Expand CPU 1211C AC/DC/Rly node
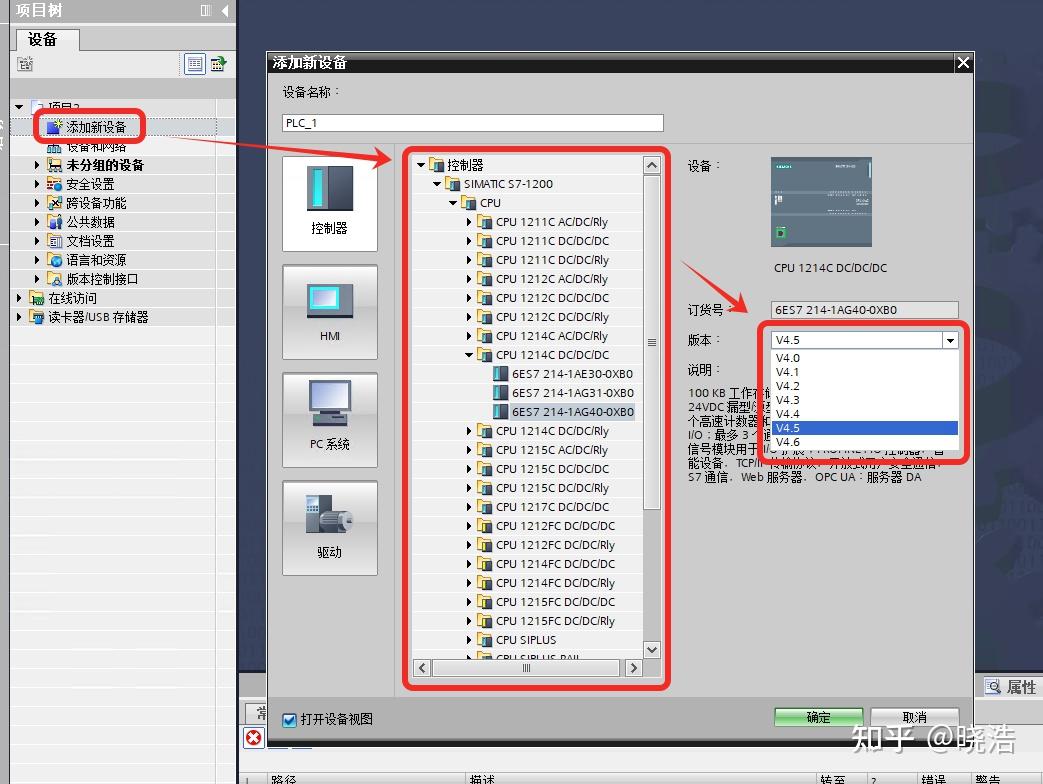This screenshot has height=784, width=1043. tap(469, 222)
